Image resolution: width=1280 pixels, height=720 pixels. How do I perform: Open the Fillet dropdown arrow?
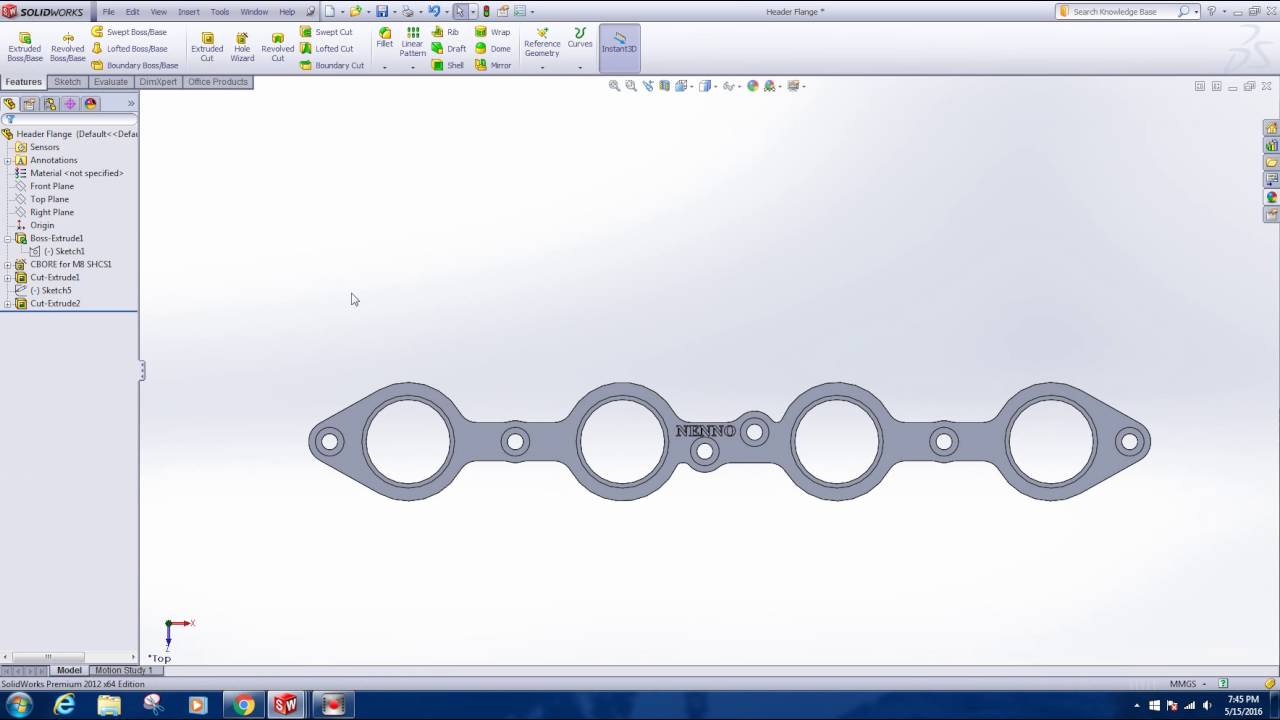click(x=385, y=67)
